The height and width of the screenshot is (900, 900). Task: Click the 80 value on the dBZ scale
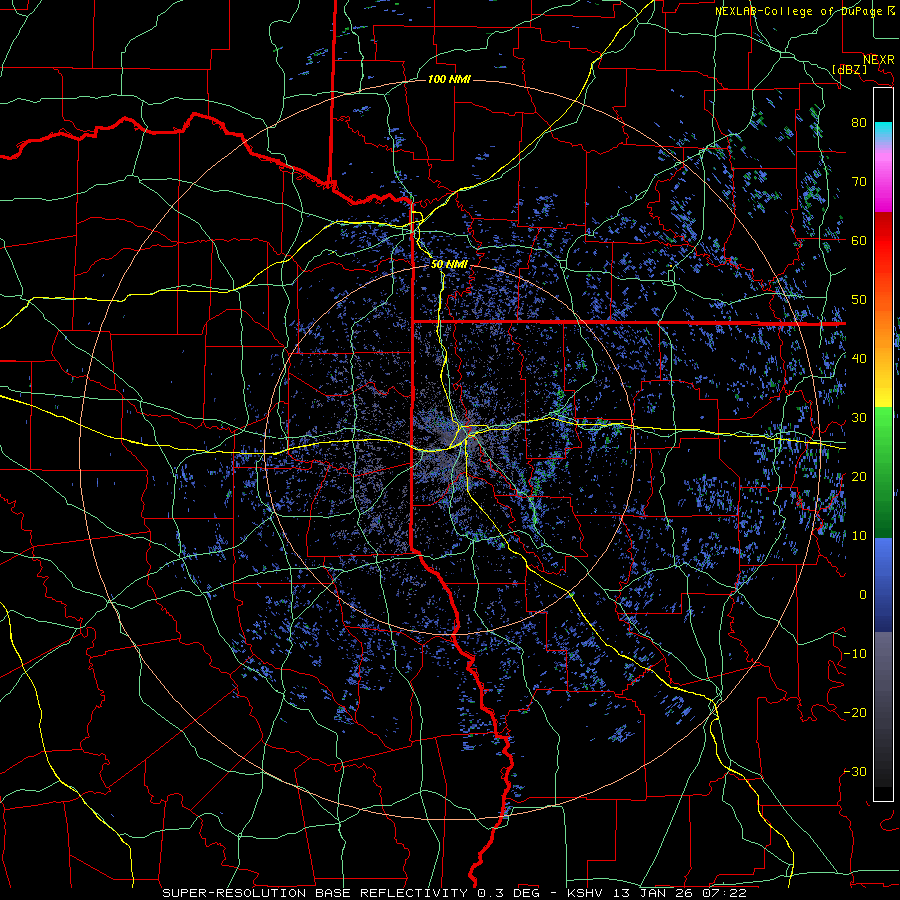coord(859,122)
